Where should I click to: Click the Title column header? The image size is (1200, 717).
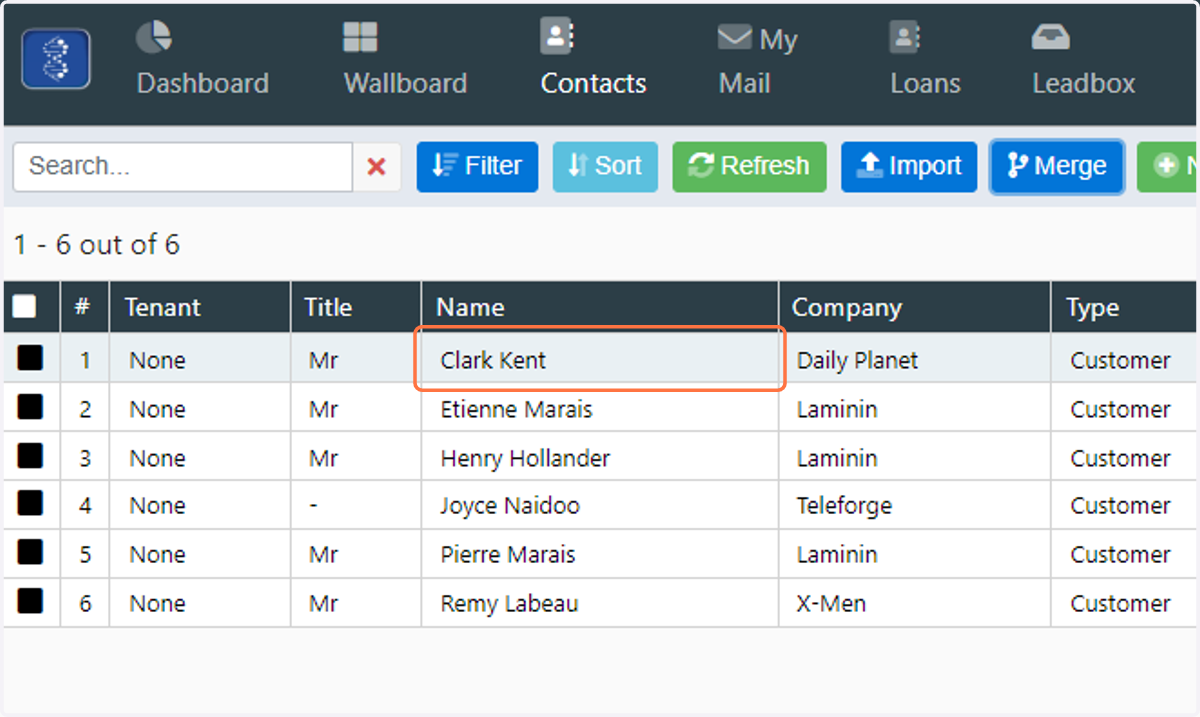(356, 307)
